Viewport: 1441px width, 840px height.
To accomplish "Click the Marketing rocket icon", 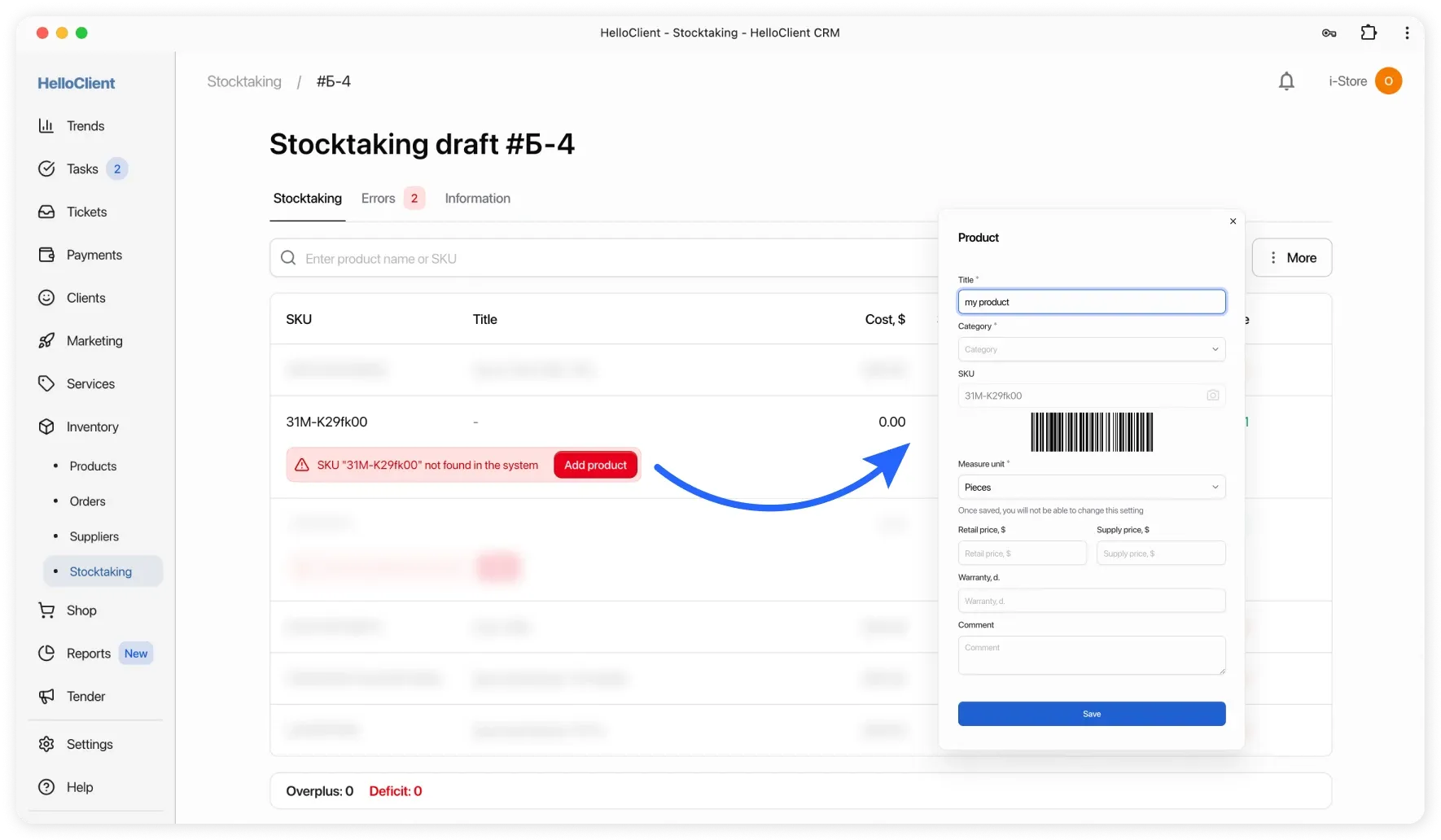I will 46,341.
